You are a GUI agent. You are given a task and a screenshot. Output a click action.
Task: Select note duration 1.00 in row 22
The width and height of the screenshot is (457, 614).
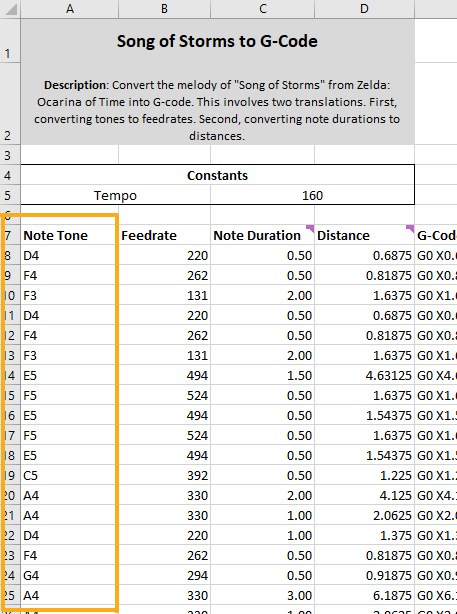point(263,535)
